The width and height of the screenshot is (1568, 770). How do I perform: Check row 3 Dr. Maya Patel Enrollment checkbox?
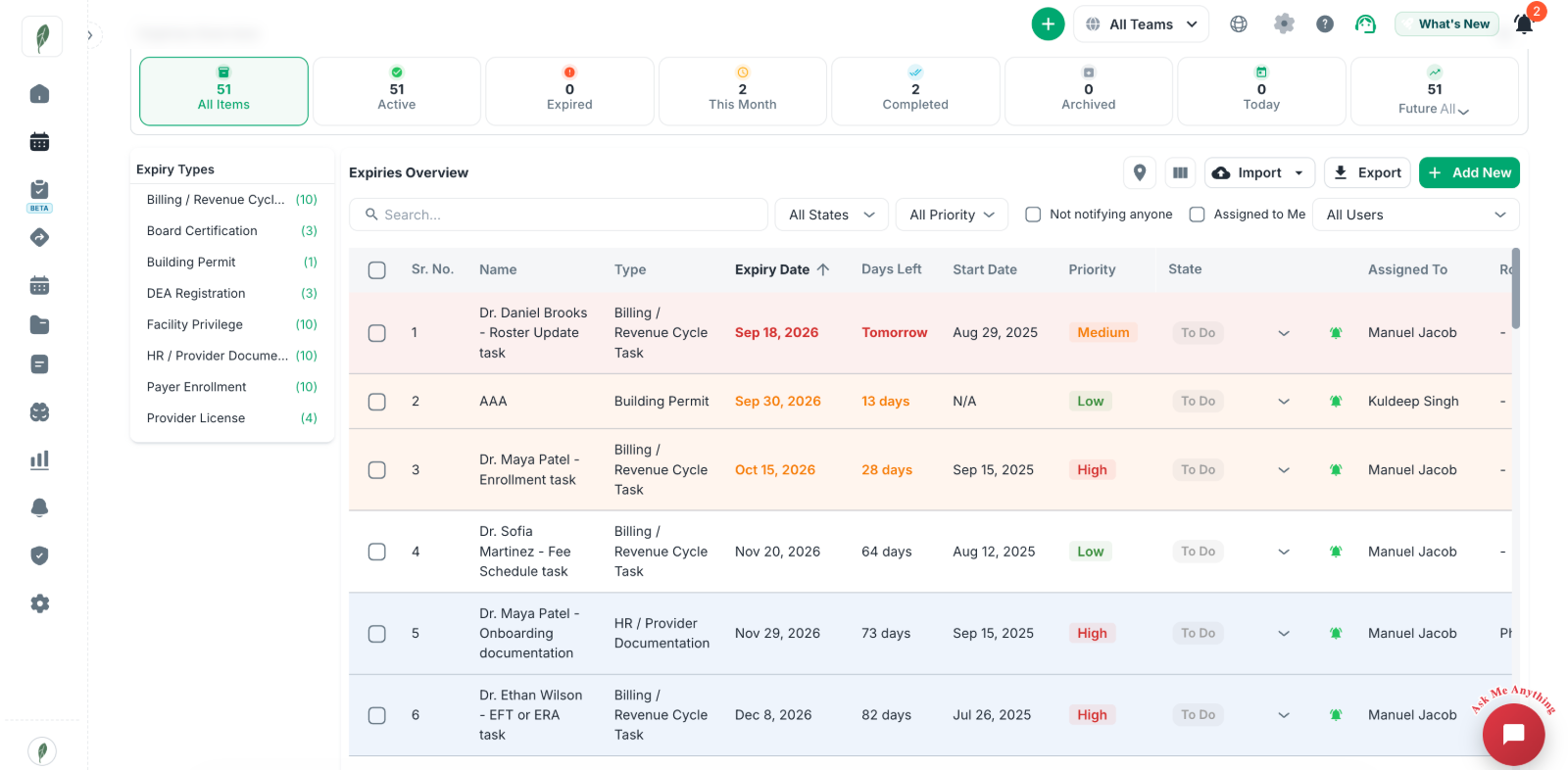[x=376, y=470]
